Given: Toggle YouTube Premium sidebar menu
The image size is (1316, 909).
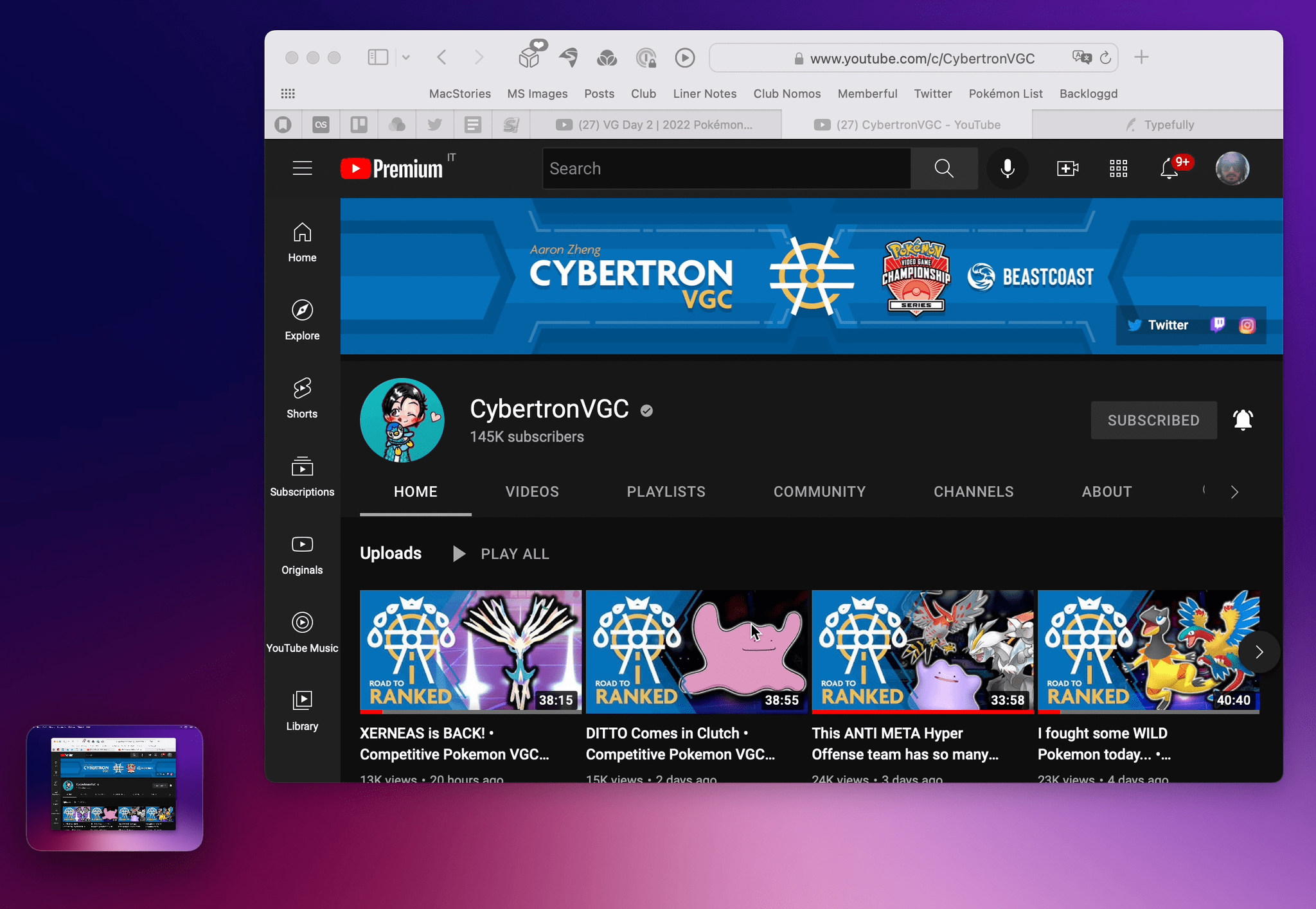Looking at the screenshot, I should [302, 167].
